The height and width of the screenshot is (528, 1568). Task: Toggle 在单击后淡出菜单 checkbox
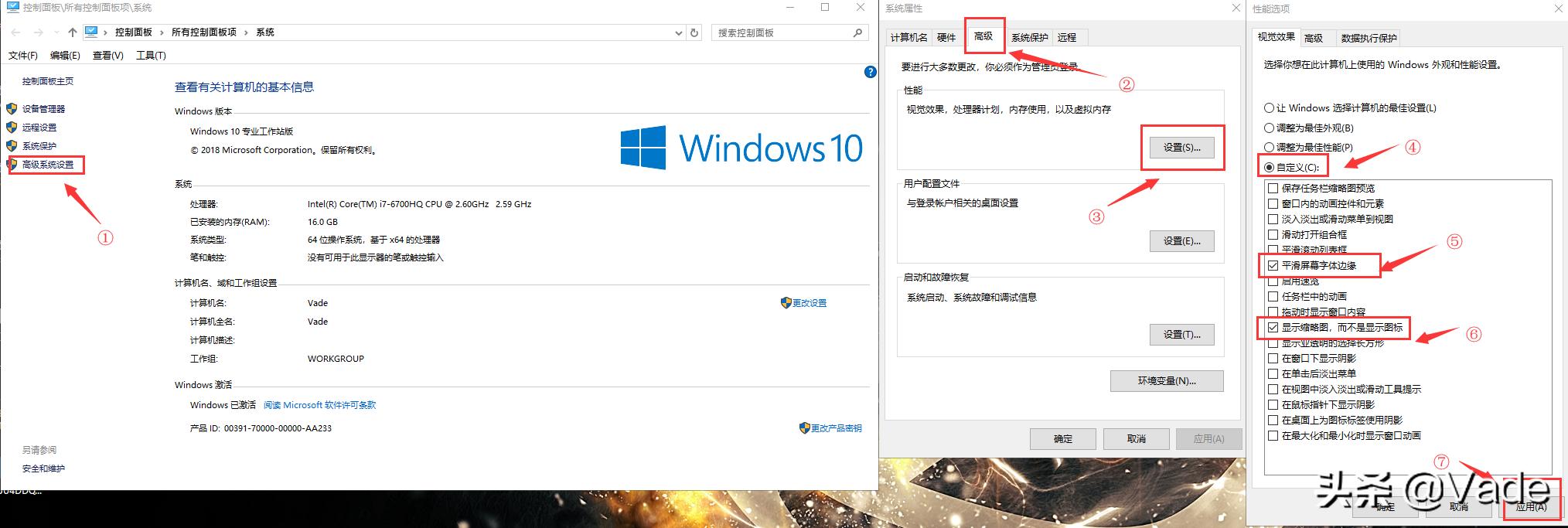click(x=1273, y=373)
